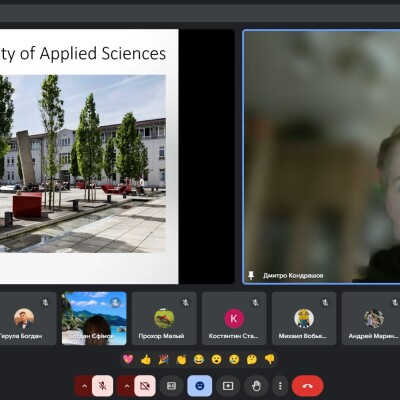
Task: Toggle captions button in the control bar
Action: coord(171,386)
